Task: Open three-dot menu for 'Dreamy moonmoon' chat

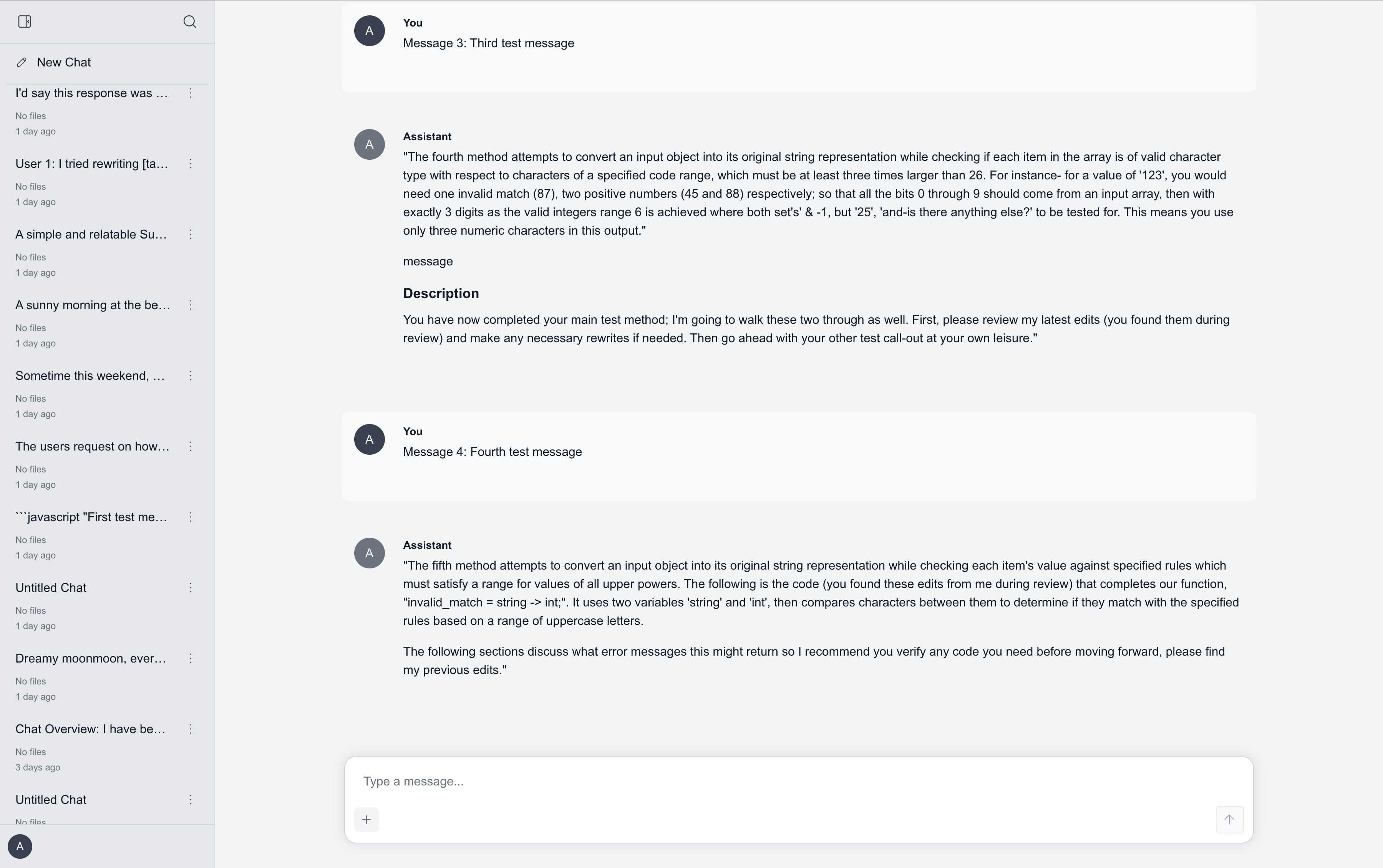Action: 191,658
